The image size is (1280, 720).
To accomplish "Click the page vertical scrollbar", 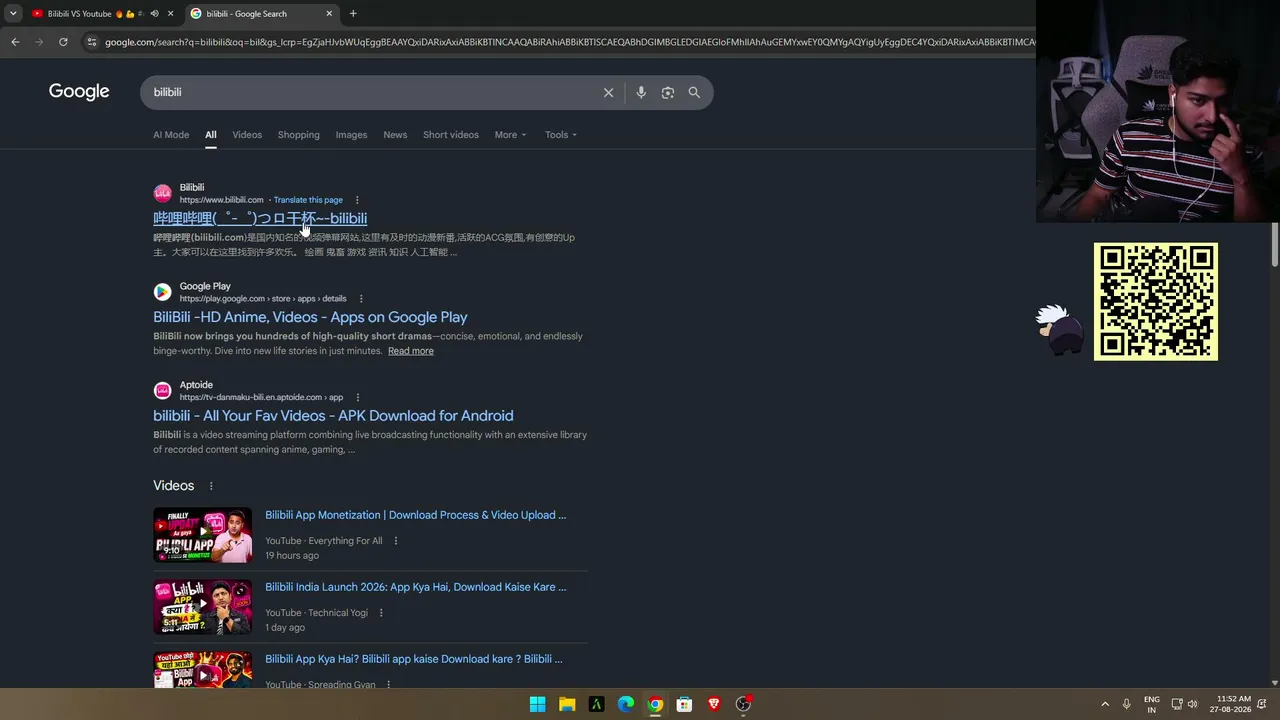I will coord(1274,245).
